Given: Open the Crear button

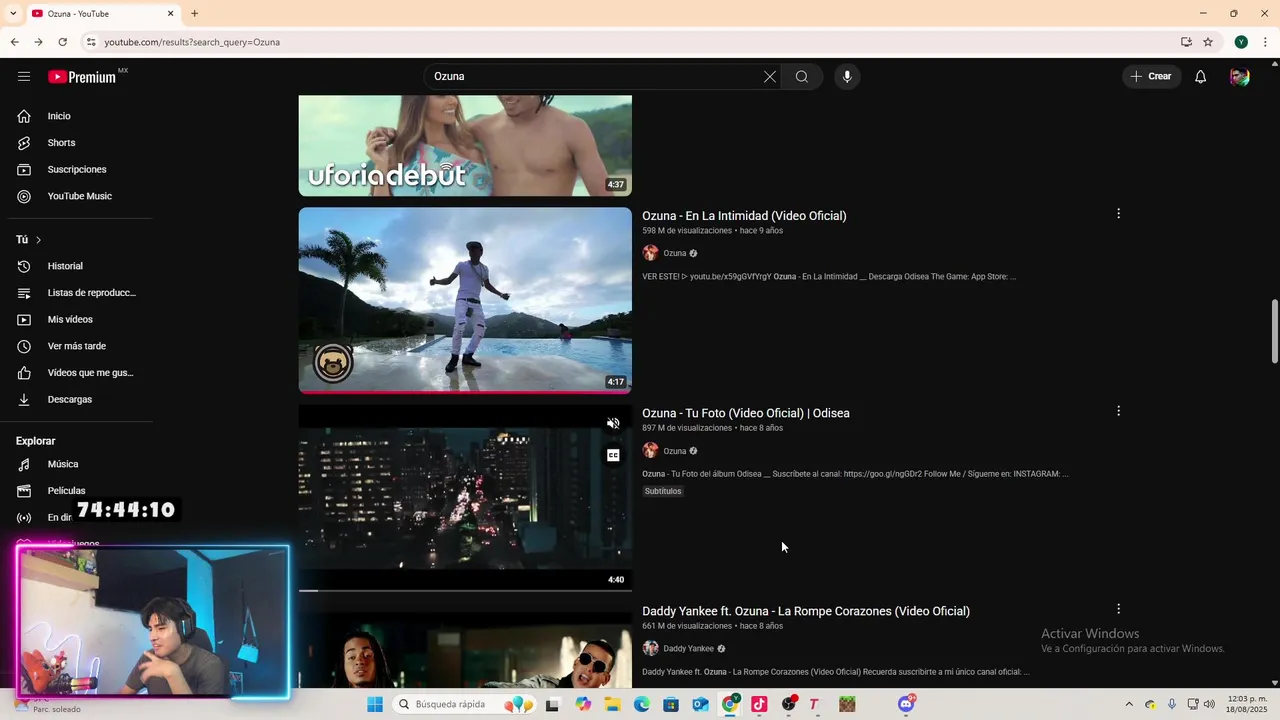Looking at the screenshot, I should coord(1151,77).
